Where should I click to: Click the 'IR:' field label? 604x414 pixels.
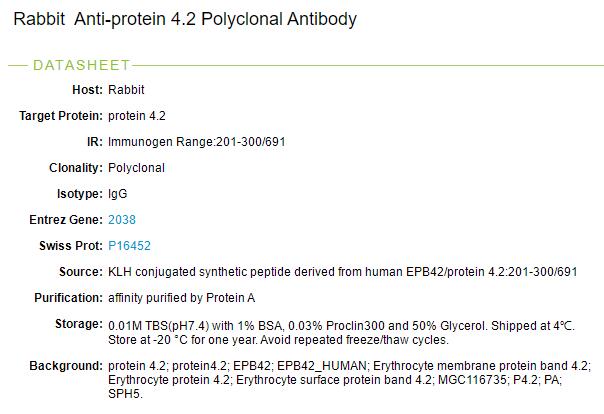tap(91, 142)
